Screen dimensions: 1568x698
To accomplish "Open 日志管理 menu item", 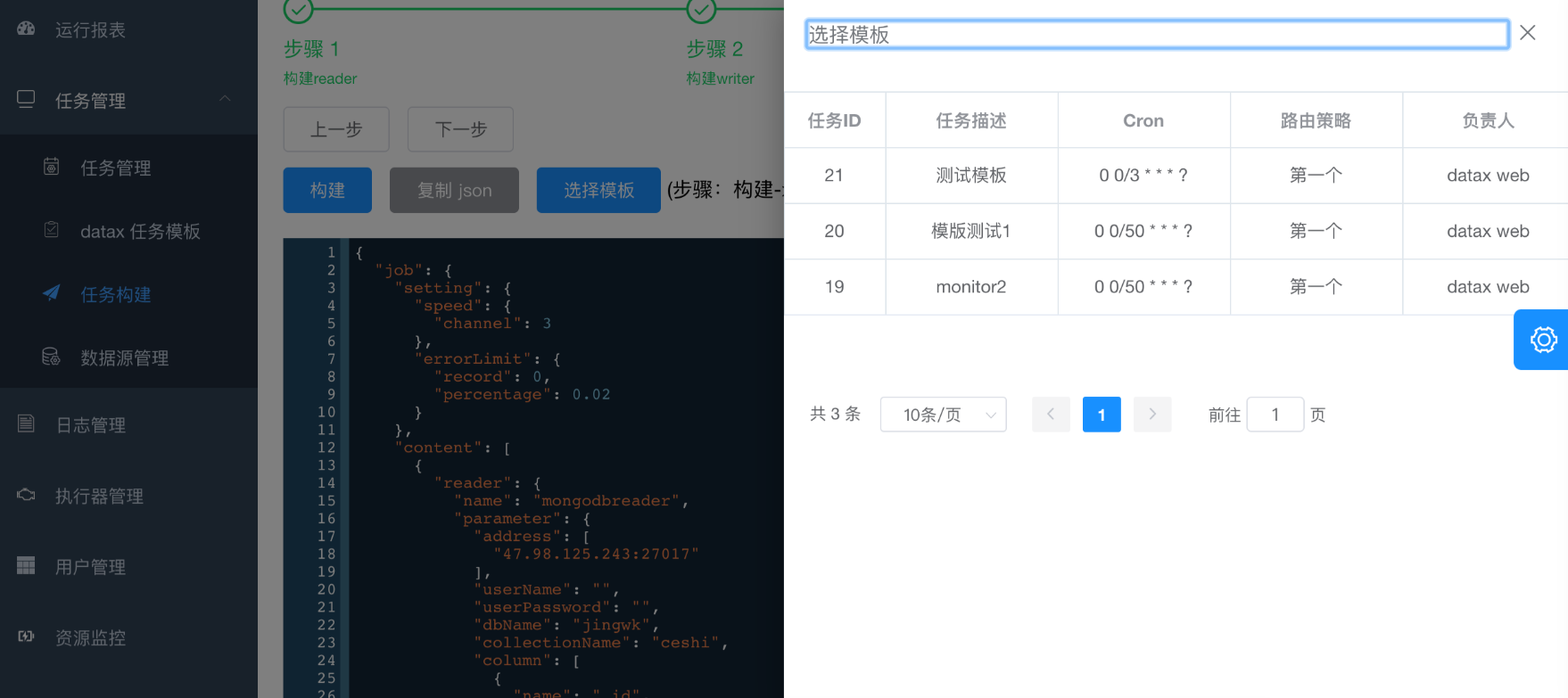I will tap(90, 425).
